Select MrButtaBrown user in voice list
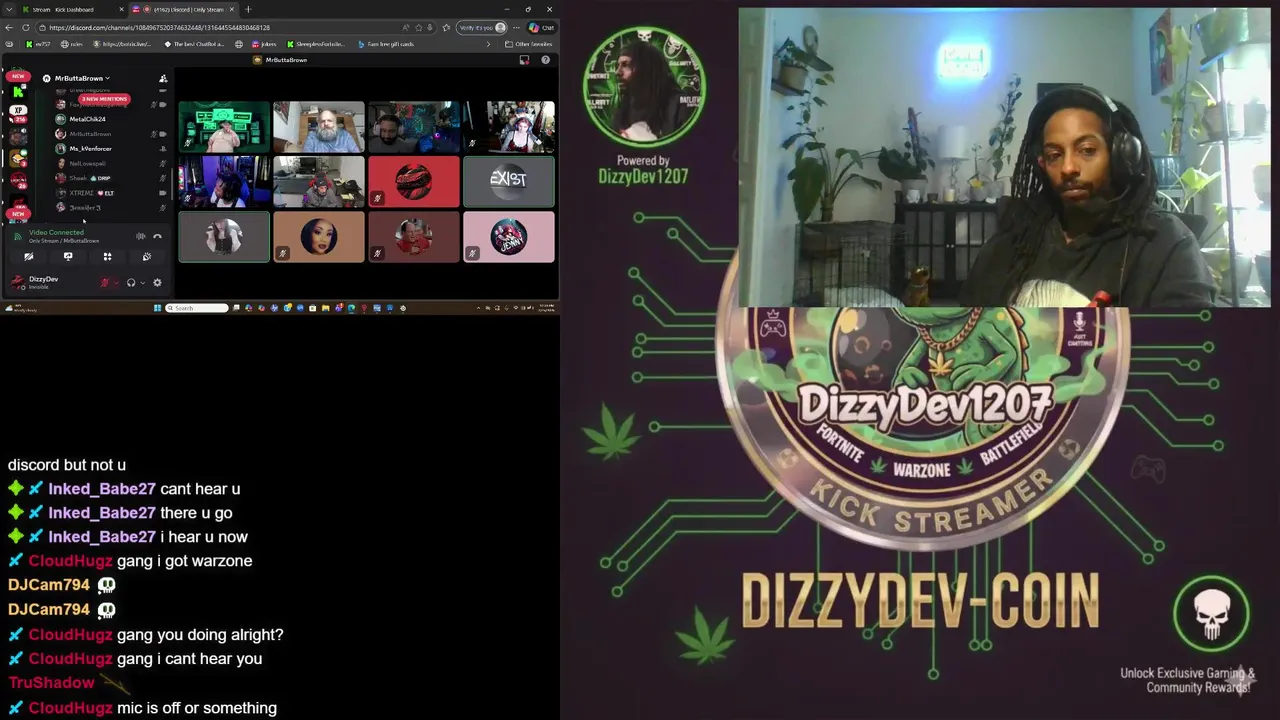The width and height of the screenshot is (1280, 720). (x=90, y=133)
